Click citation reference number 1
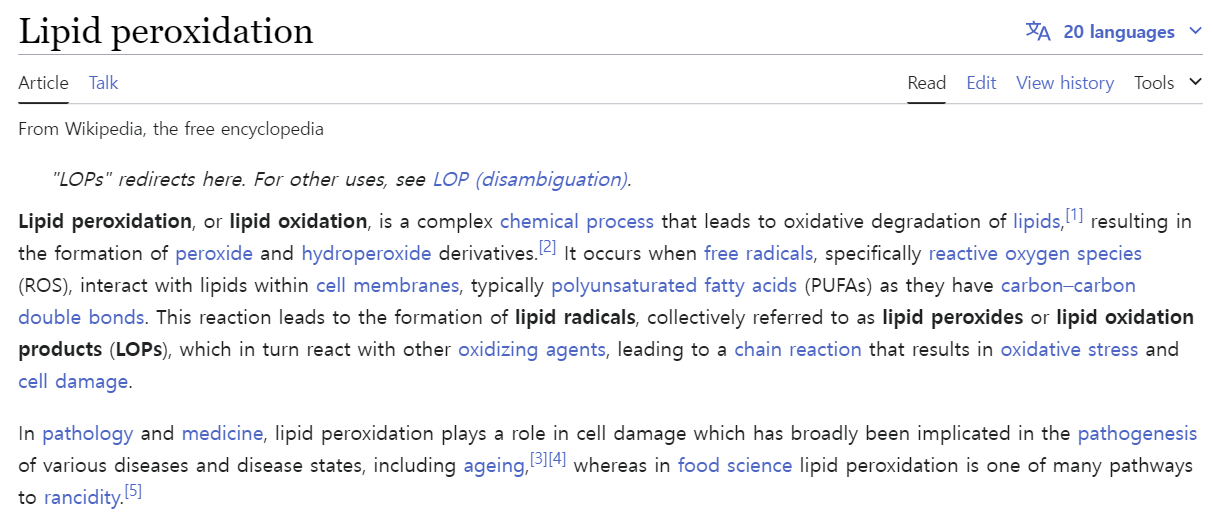 [x=1075, y=215]
